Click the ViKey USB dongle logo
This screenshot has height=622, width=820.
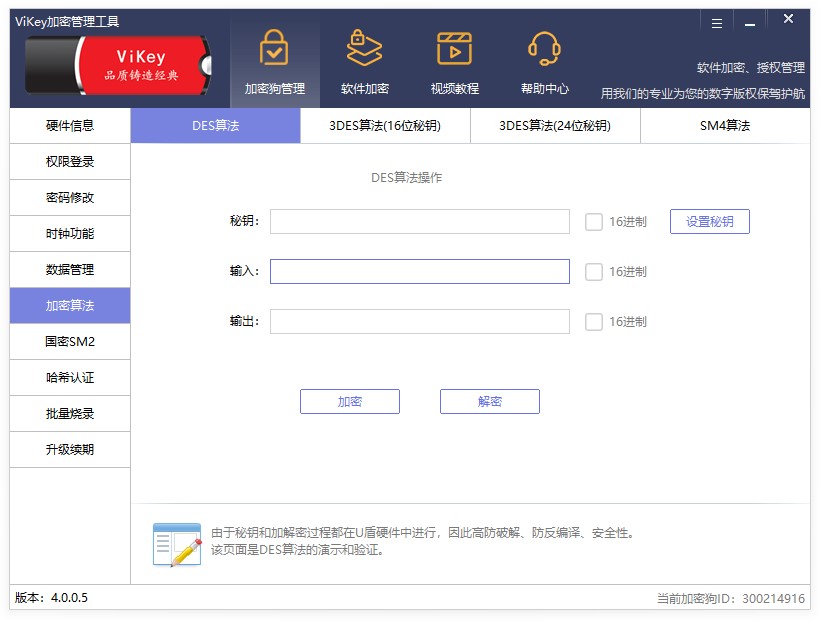click(x=118, y=65)
